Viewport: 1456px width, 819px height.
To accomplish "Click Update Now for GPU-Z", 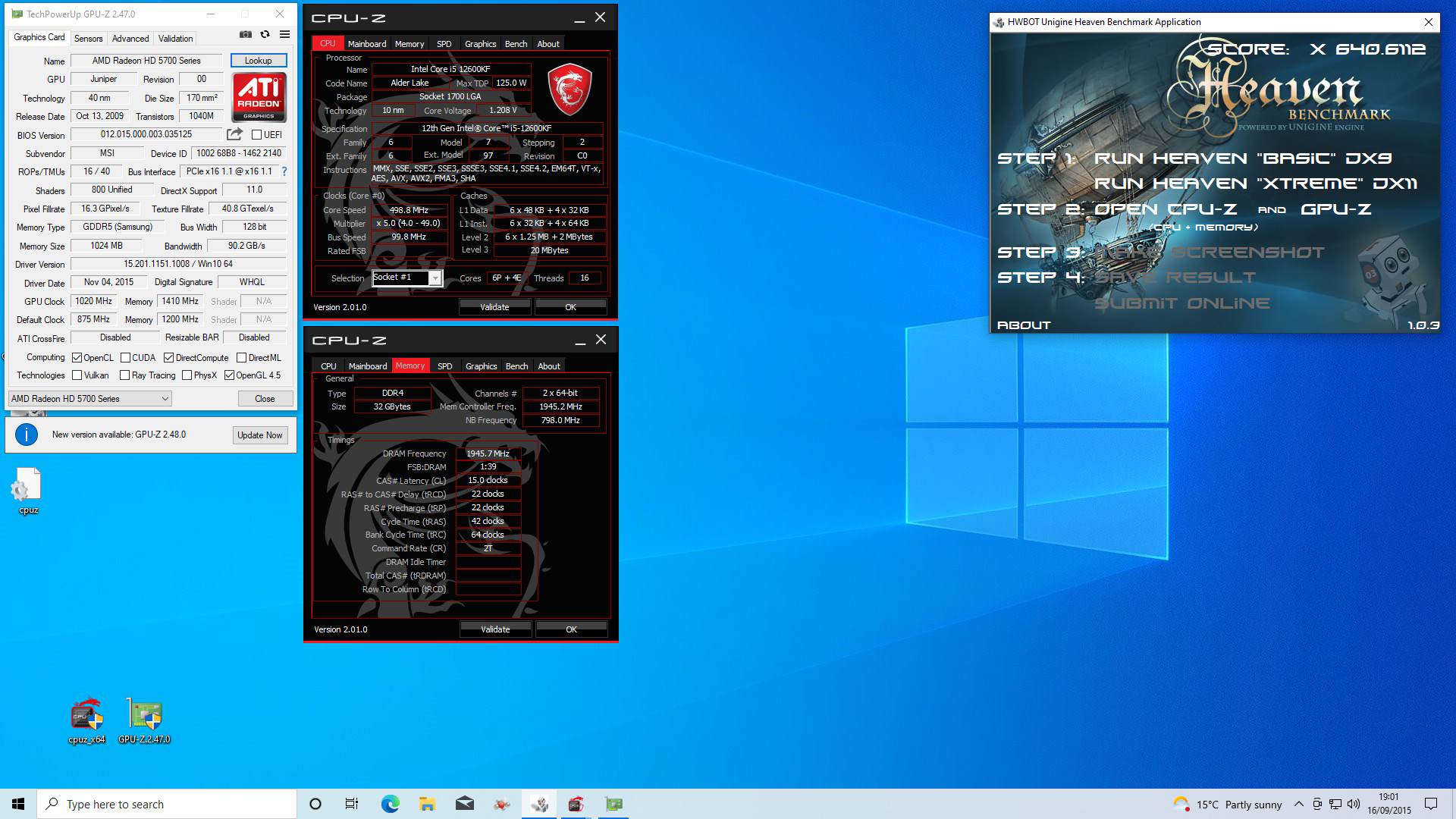I will pyautogui.click(x=259, y=435).
